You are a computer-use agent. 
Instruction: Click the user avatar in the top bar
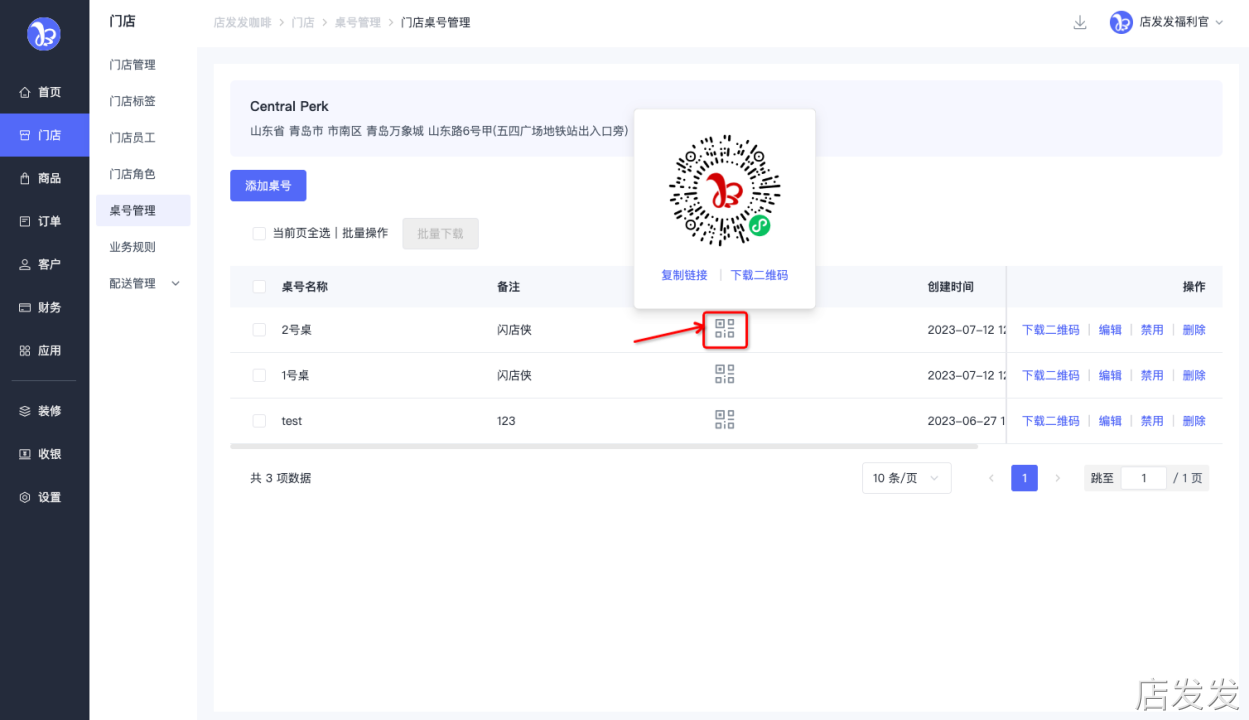pyautogui.click(x=1121, y=22)
